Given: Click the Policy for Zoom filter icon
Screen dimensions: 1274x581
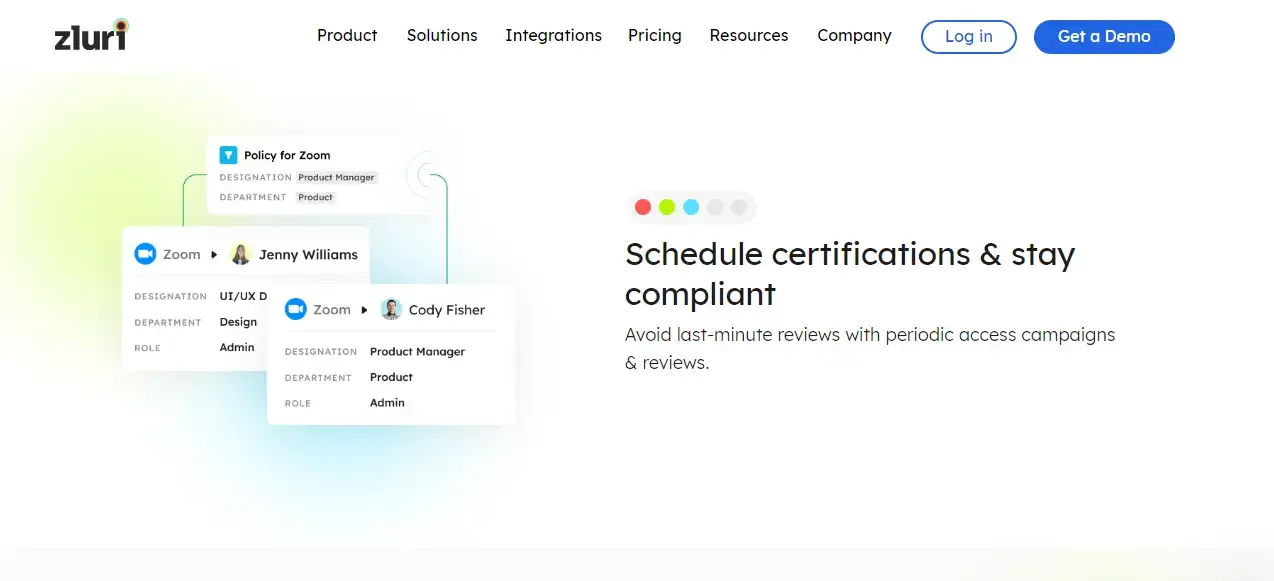Looking at the screenshot, I should point(228,155).
